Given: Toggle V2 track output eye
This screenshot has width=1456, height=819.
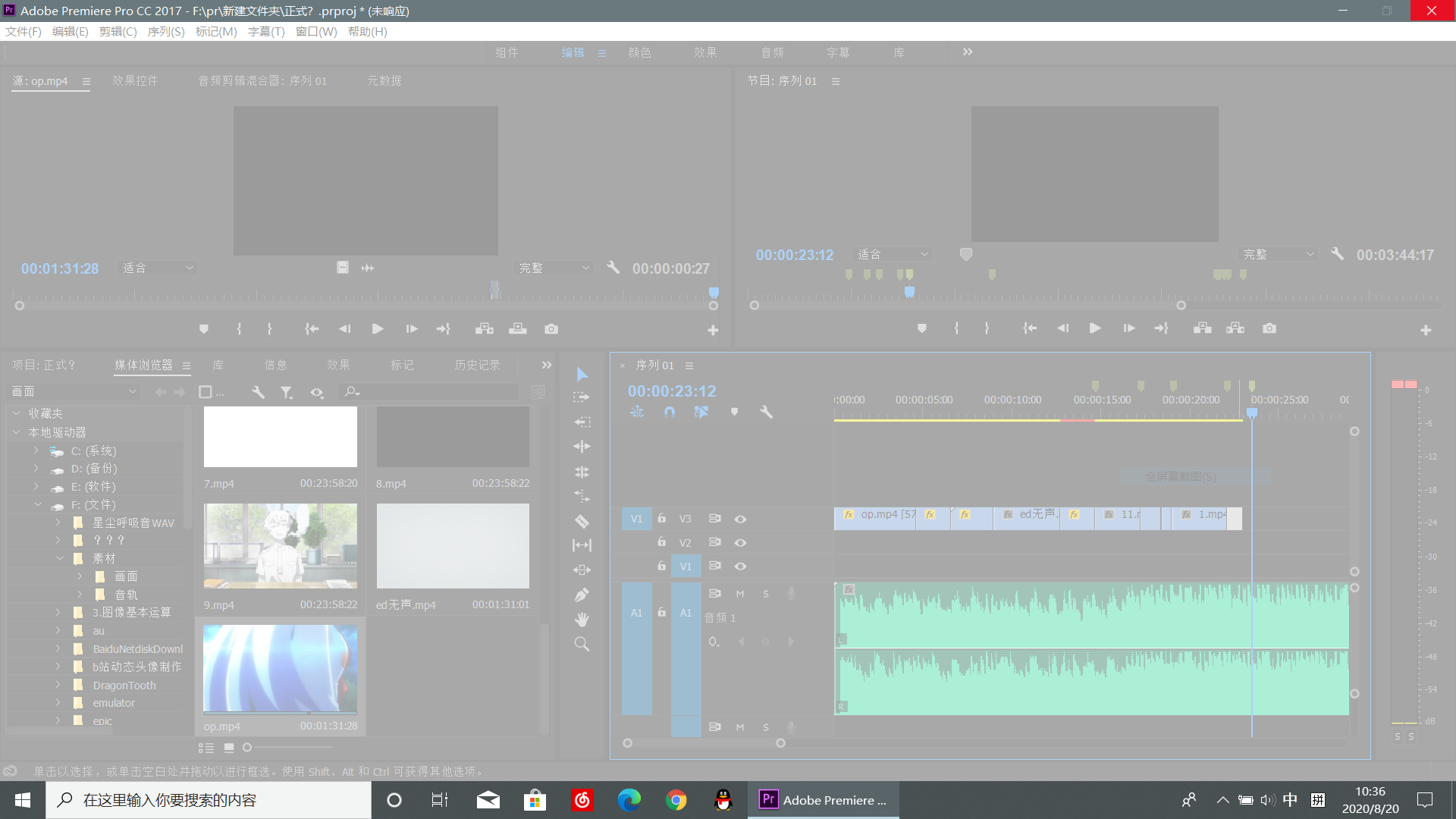Looking at the screenshot, I should click(741, 543).
